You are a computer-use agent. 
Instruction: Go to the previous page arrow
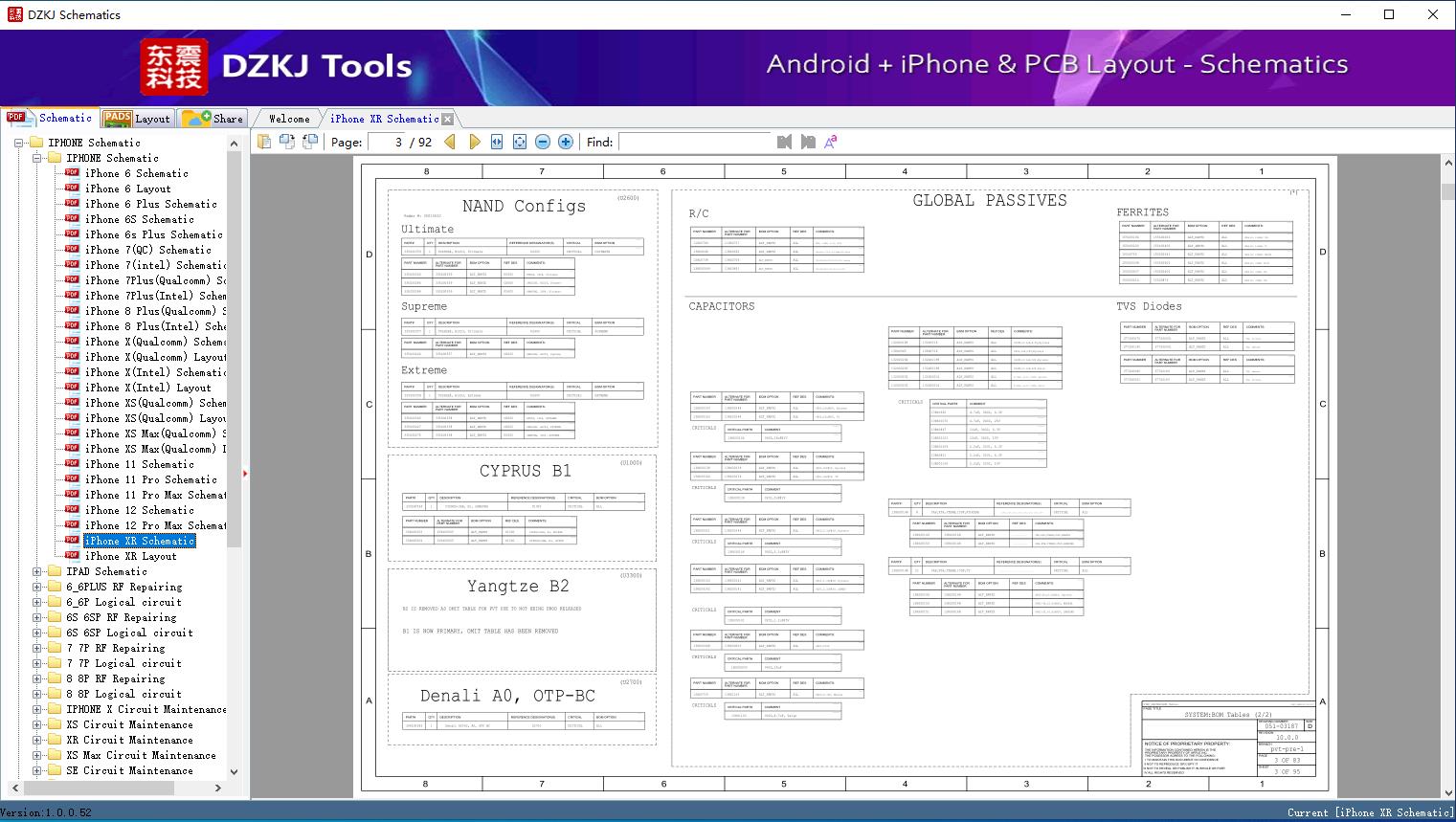(450, 142)
